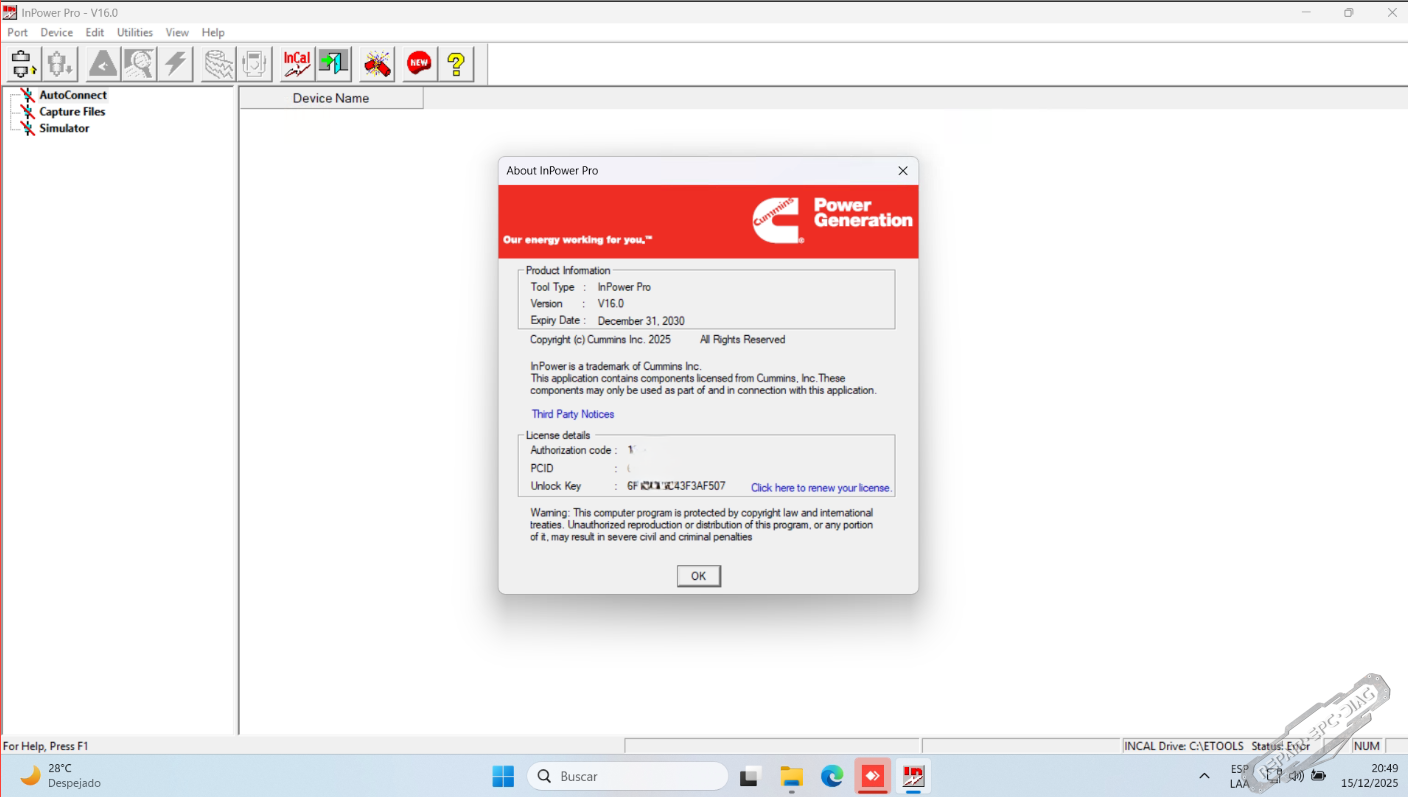Image resolution: width=1408 pixels, height=797 pixels.
Task: Click the grayed device download arrow icon
Action: click(60, 64)
